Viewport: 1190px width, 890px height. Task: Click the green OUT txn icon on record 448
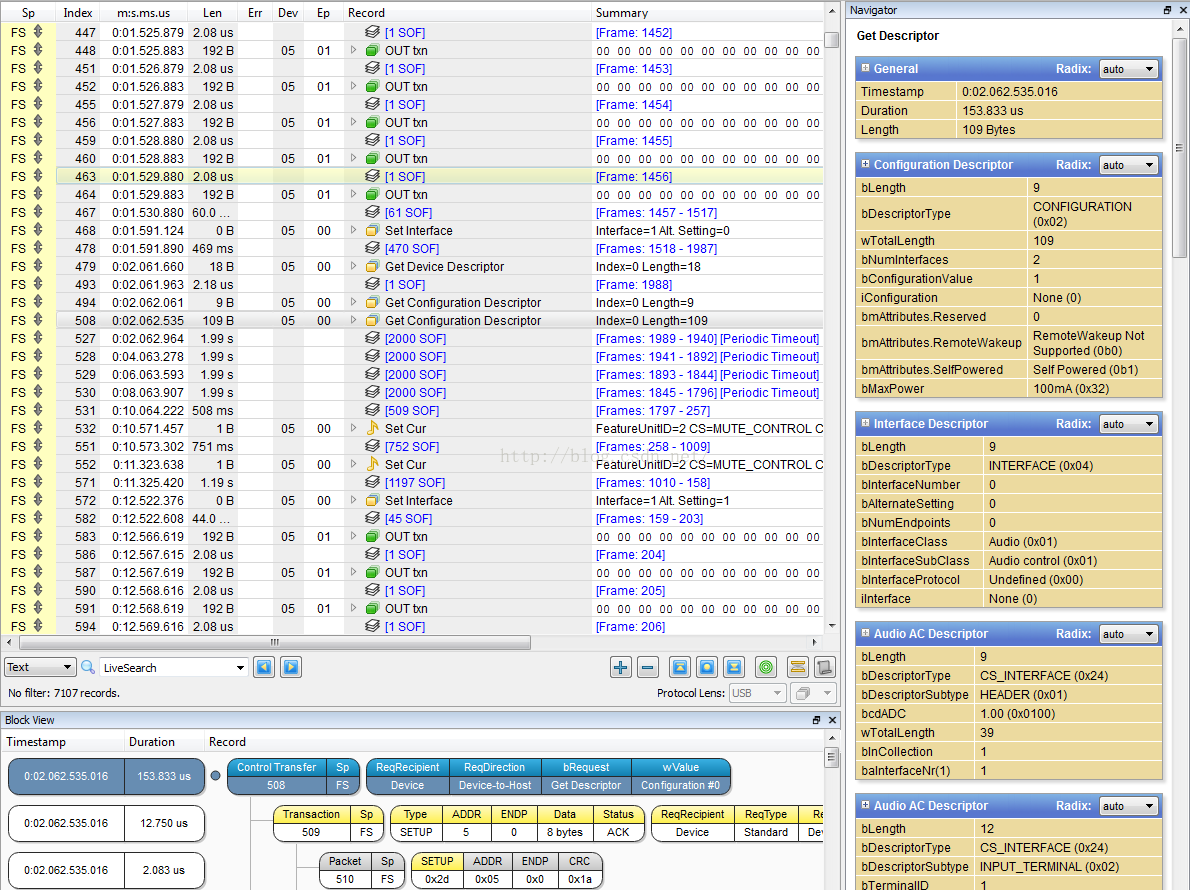372,50
